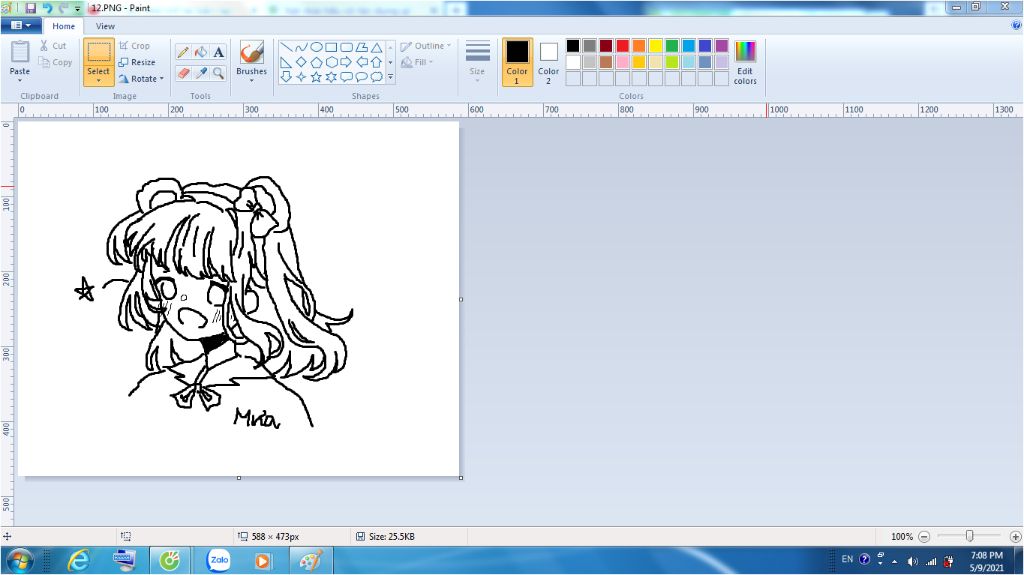Pick the Four-point star shape
This screenshot has width=1024, height=575.
pyautogui.click(x=301, y=77)
